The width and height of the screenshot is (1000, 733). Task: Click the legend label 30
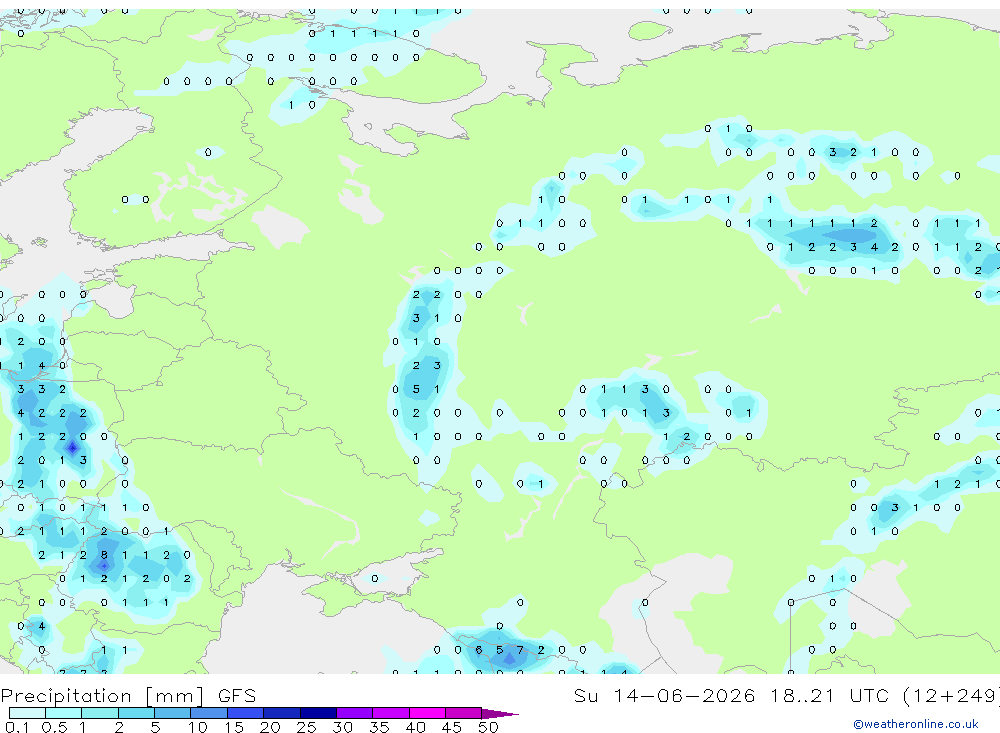(x=342, y=727)
